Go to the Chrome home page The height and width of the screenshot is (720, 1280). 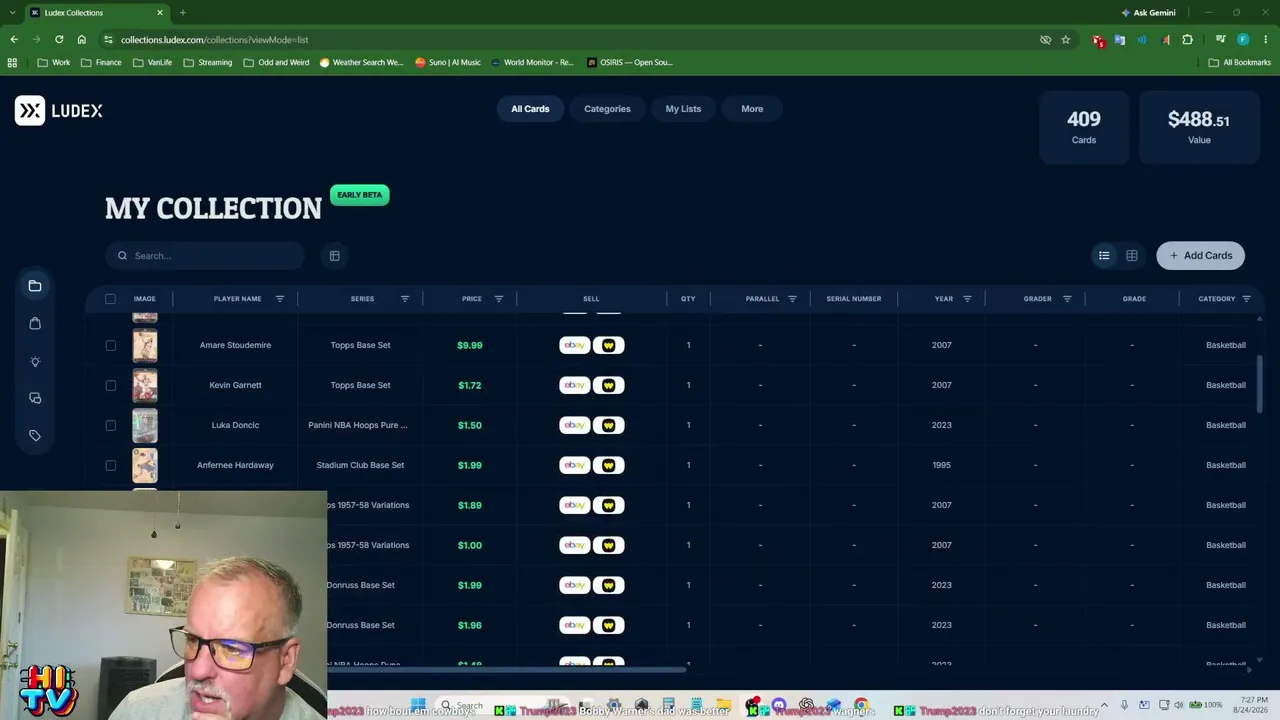coord(82,40)
